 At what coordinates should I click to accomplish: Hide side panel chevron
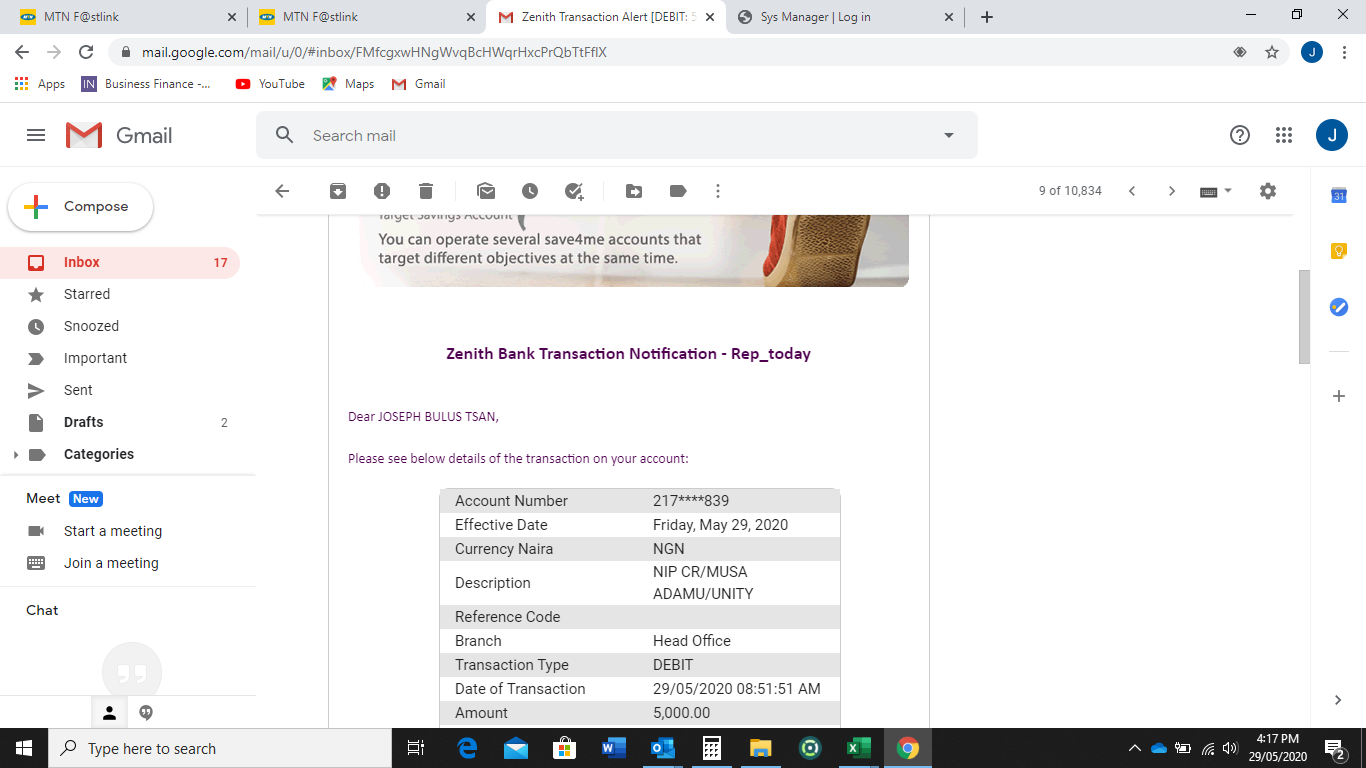[x=1339, y=700]
